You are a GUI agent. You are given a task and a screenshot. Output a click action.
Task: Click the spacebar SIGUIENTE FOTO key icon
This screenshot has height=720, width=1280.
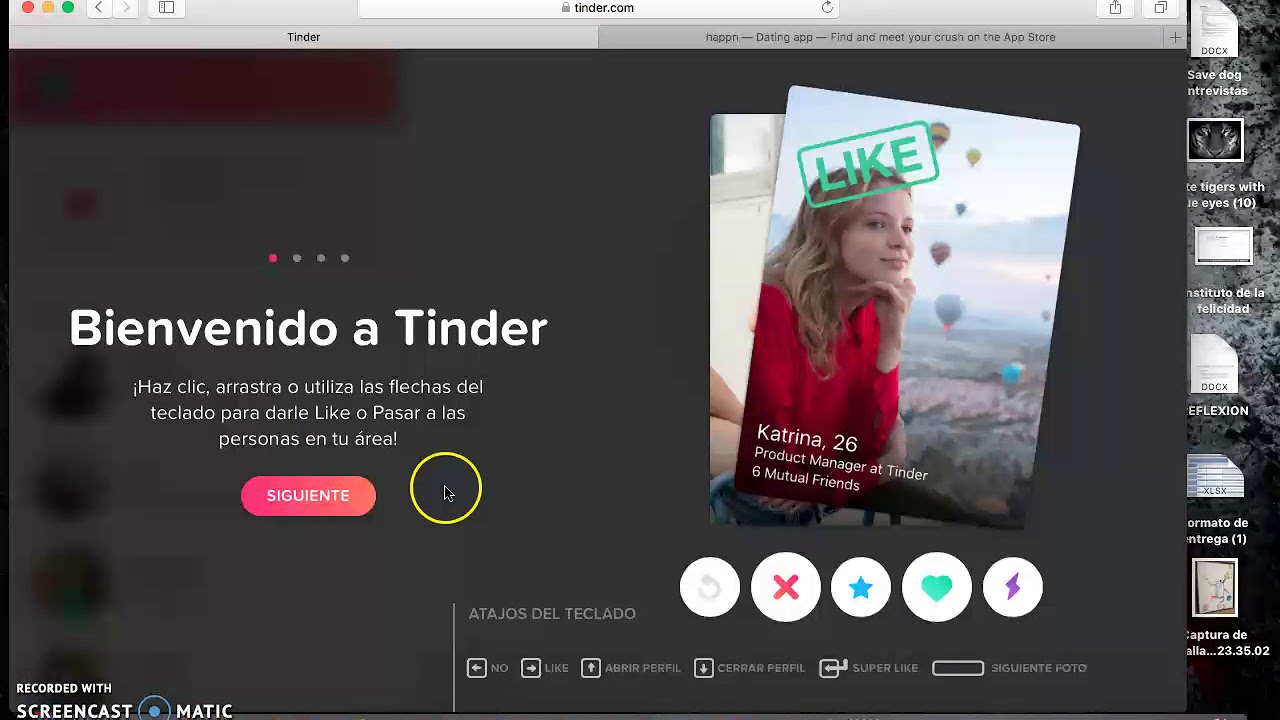pyautogui.click(x=958, y=668)
